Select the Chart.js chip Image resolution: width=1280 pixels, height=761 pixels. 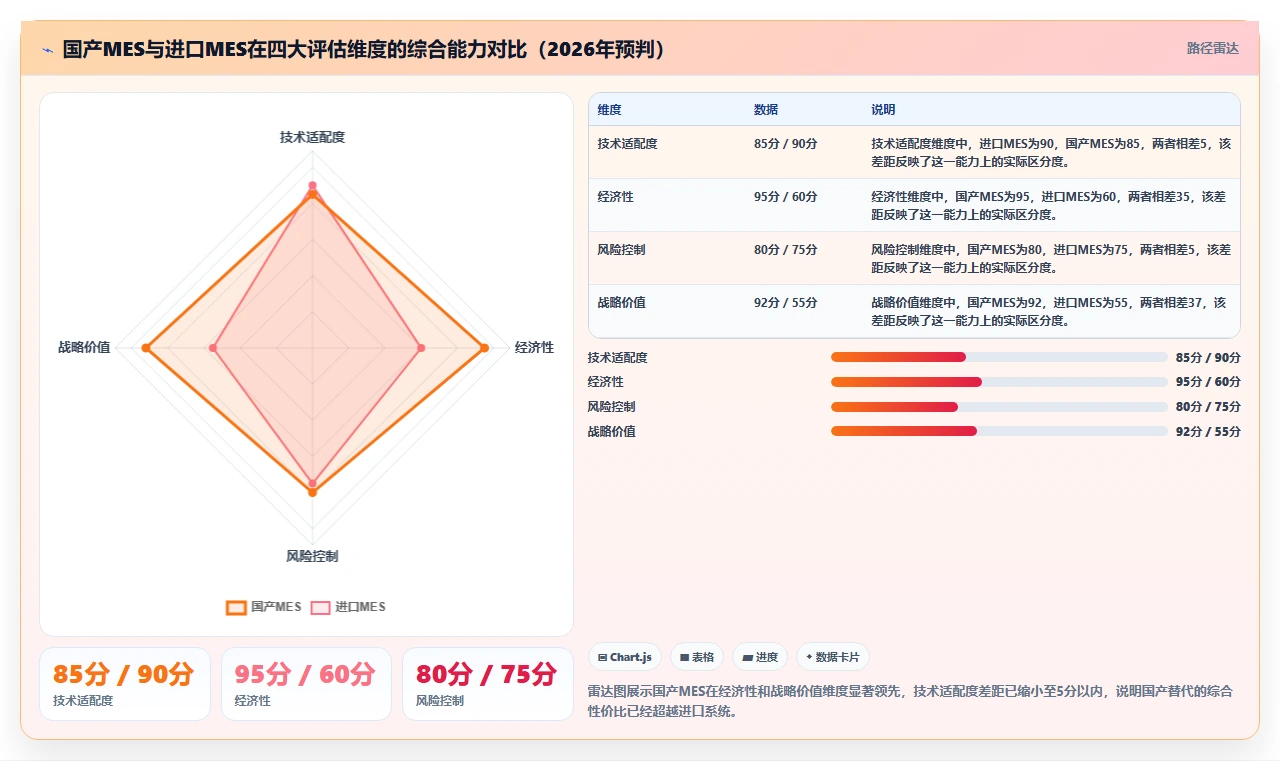tap(625, 657)
